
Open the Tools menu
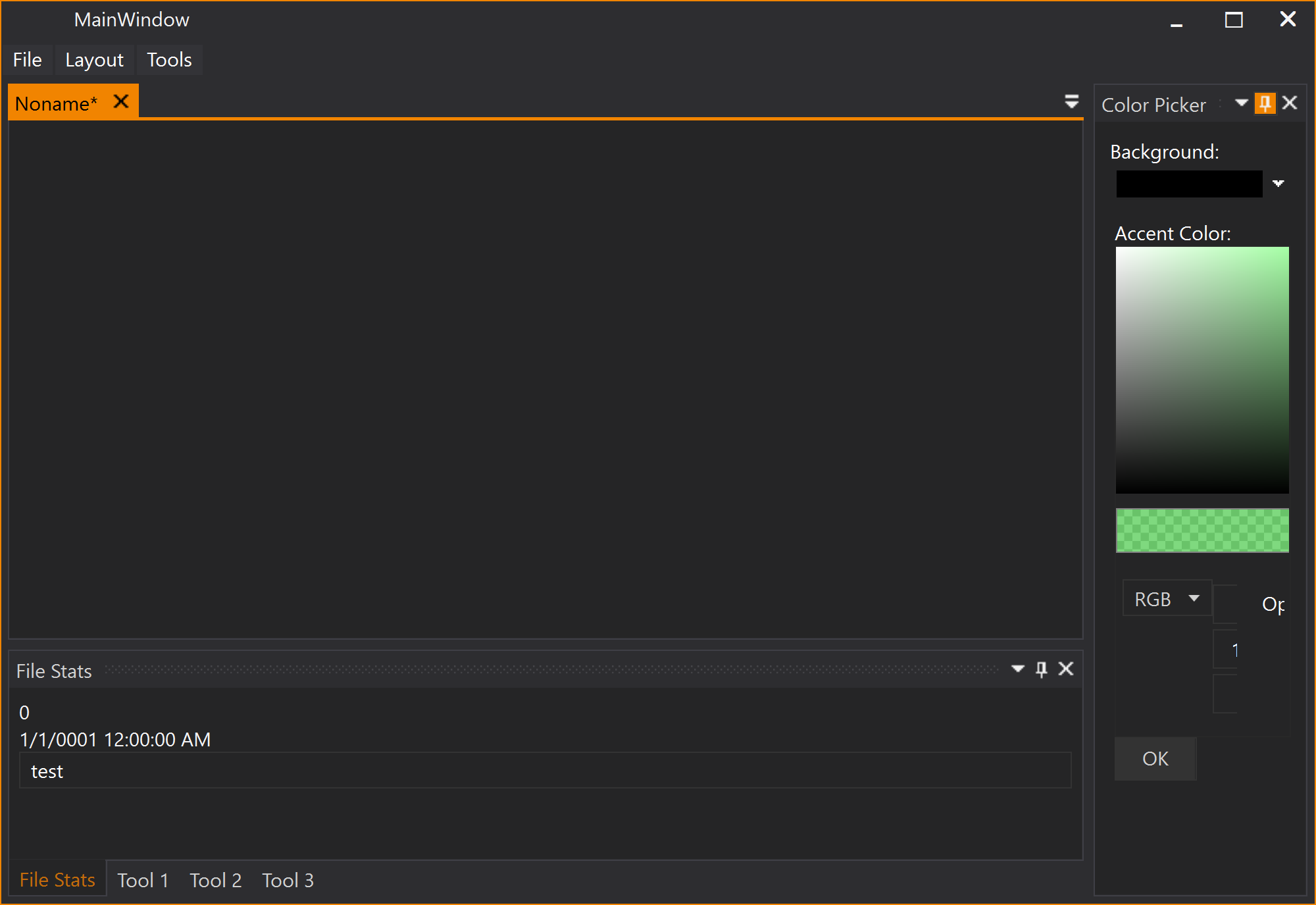click(169, 60)
